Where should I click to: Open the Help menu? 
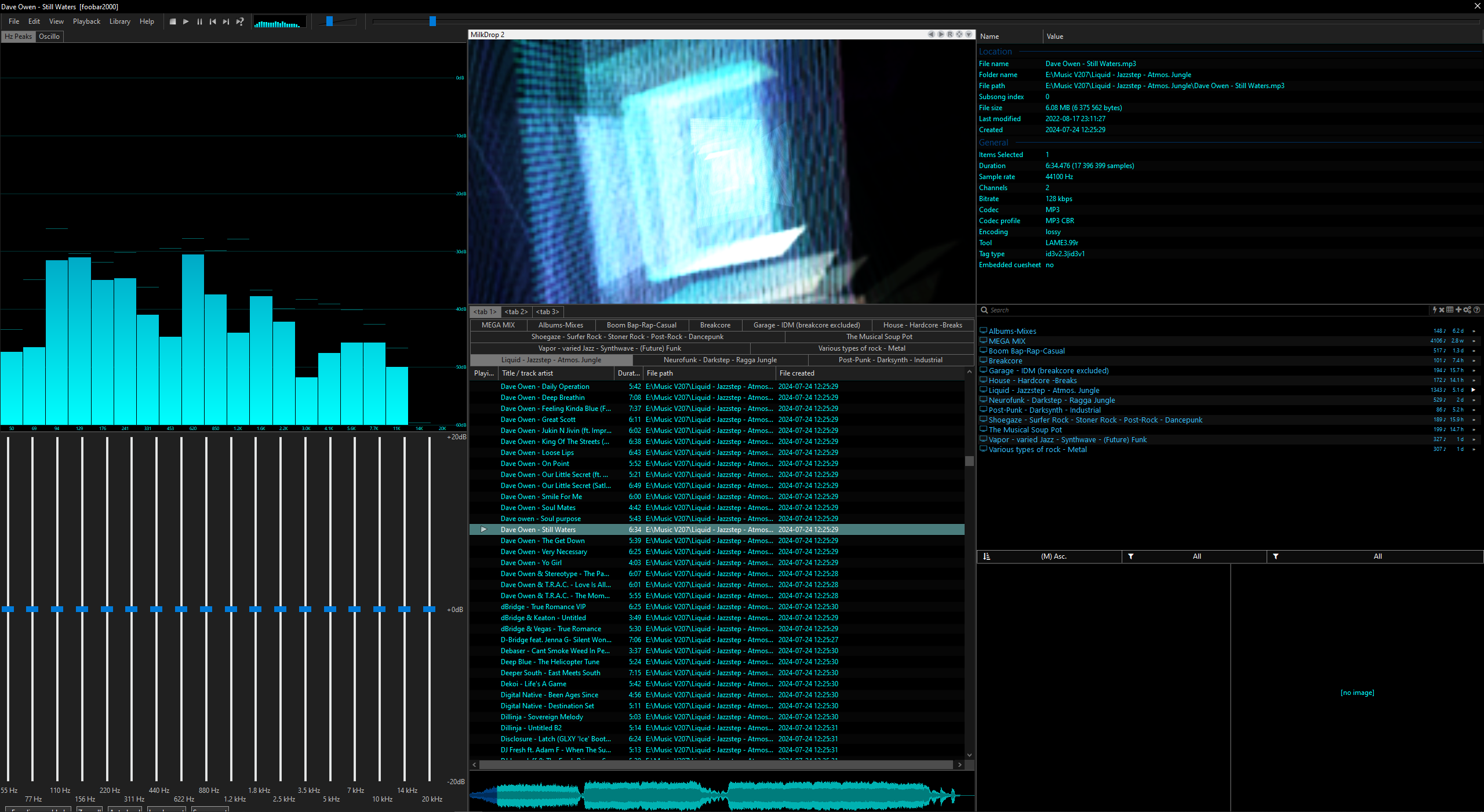tap(147, 21)
